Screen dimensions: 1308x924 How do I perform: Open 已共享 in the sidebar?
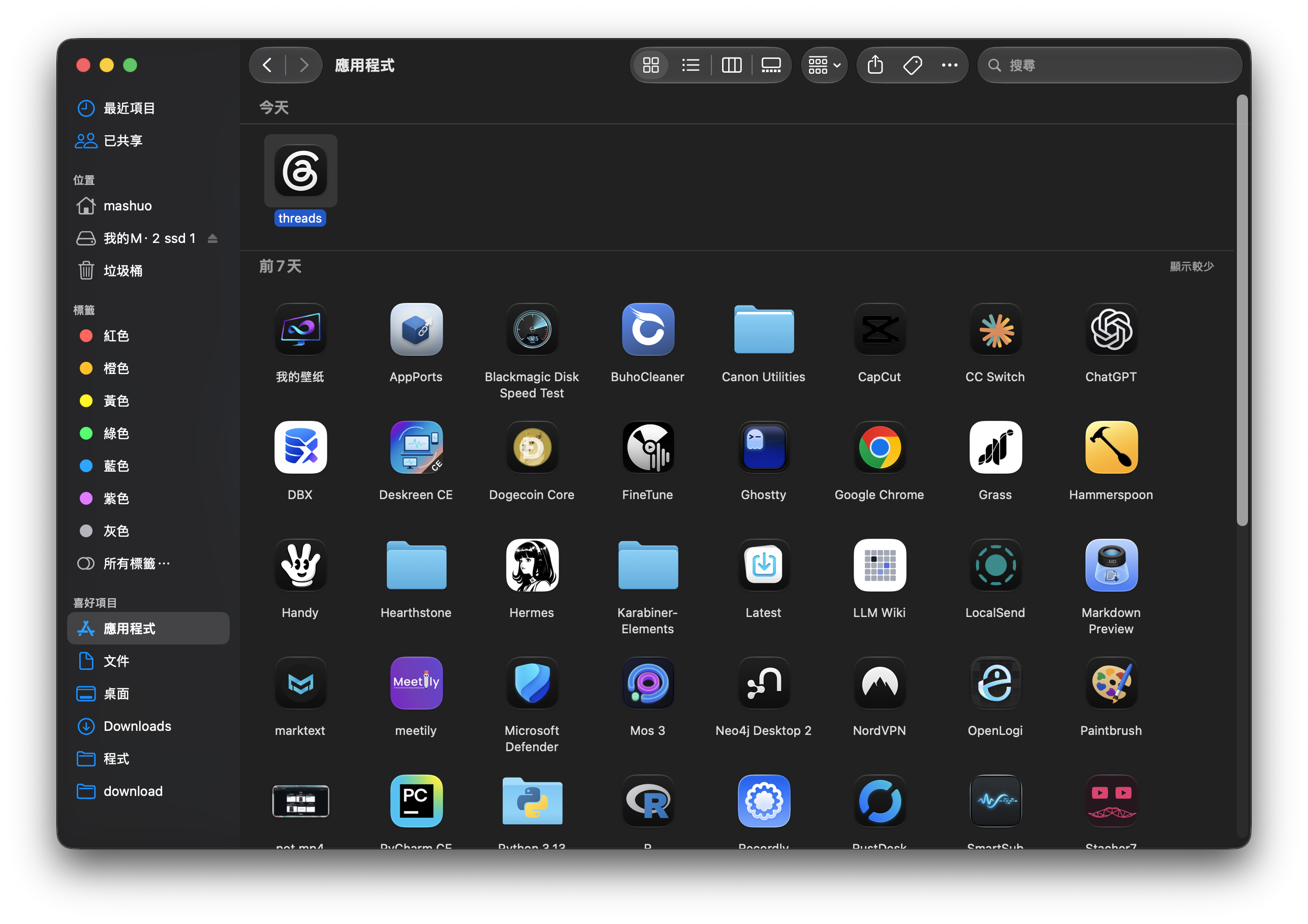(x=148, y=141)
